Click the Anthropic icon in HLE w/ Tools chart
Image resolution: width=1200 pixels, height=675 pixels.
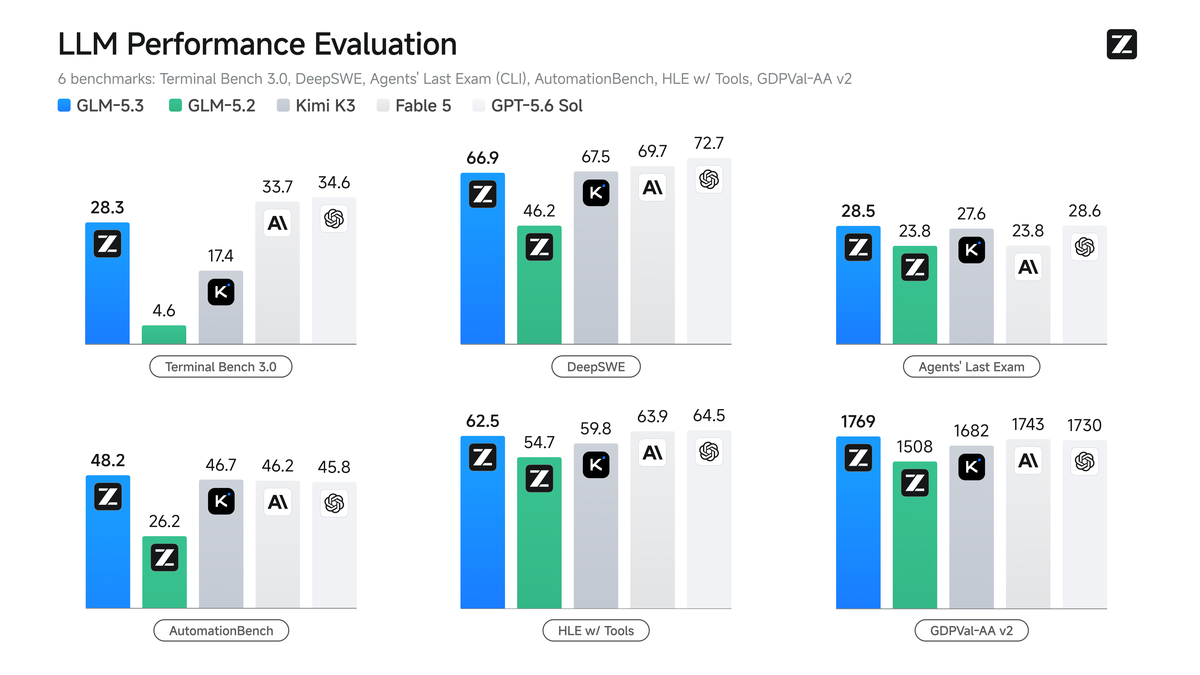tap(653, 453)
